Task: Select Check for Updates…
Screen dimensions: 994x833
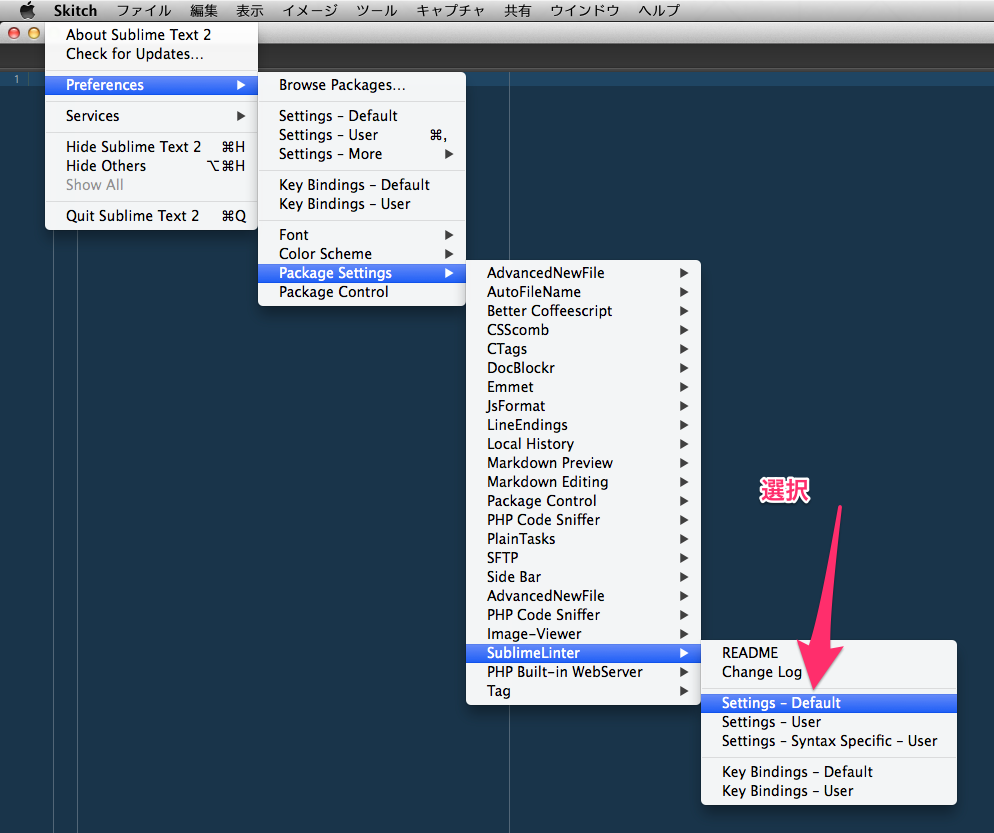Action: pos(152,54)
